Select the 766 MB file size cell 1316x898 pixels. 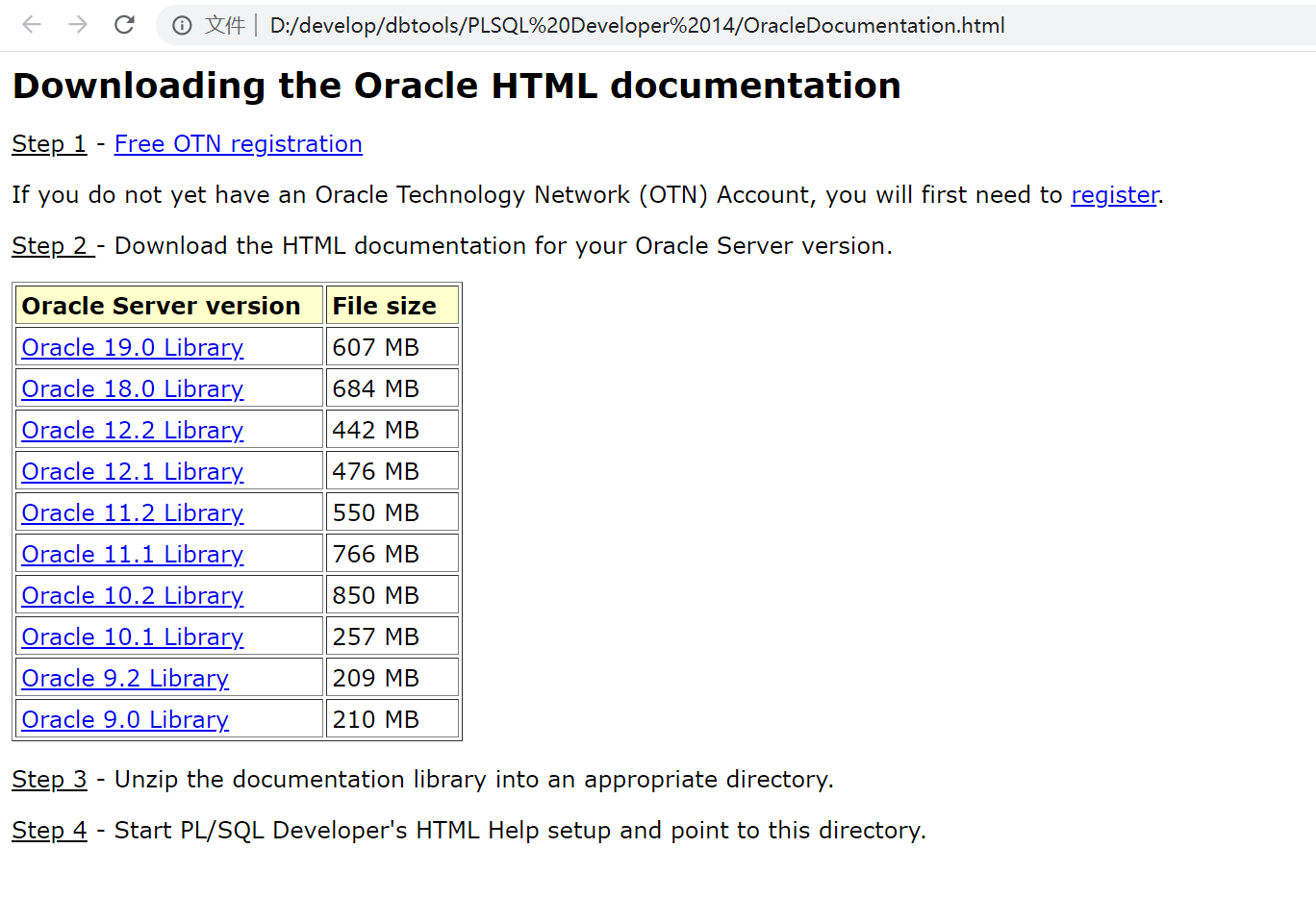tap(392, 554)
